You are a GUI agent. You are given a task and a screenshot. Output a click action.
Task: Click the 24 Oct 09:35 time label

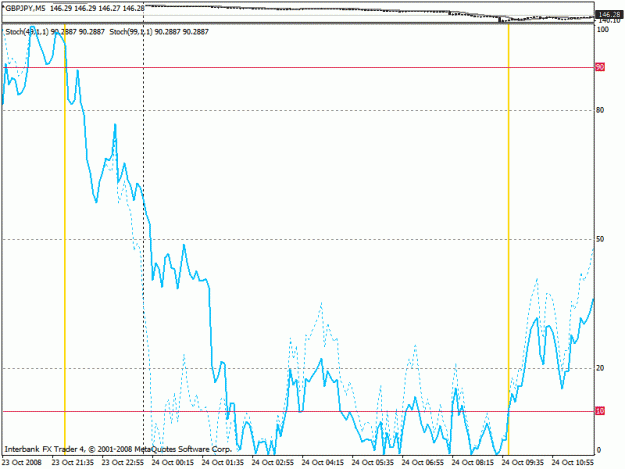522,462
